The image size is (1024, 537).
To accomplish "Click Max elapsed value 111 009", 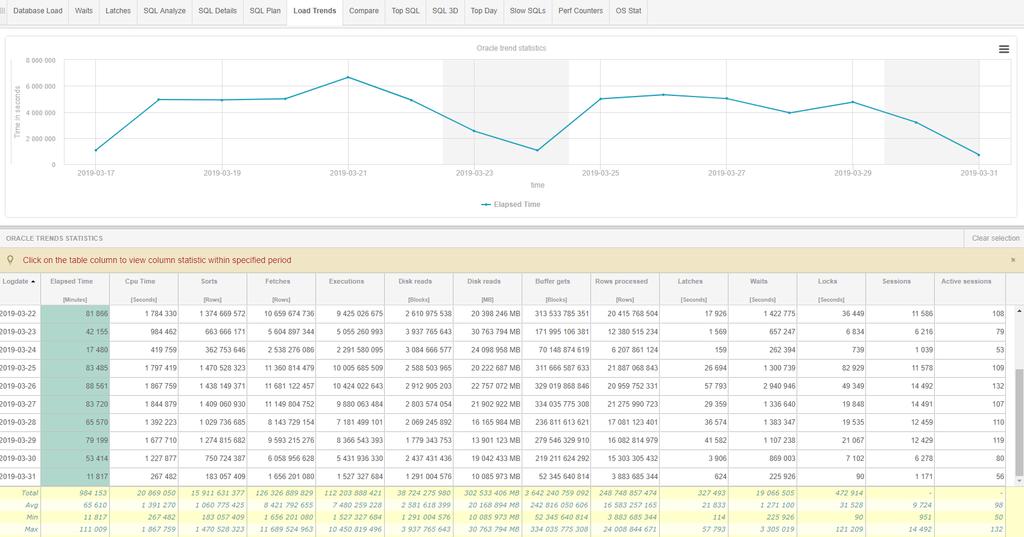I will (95, 529).
